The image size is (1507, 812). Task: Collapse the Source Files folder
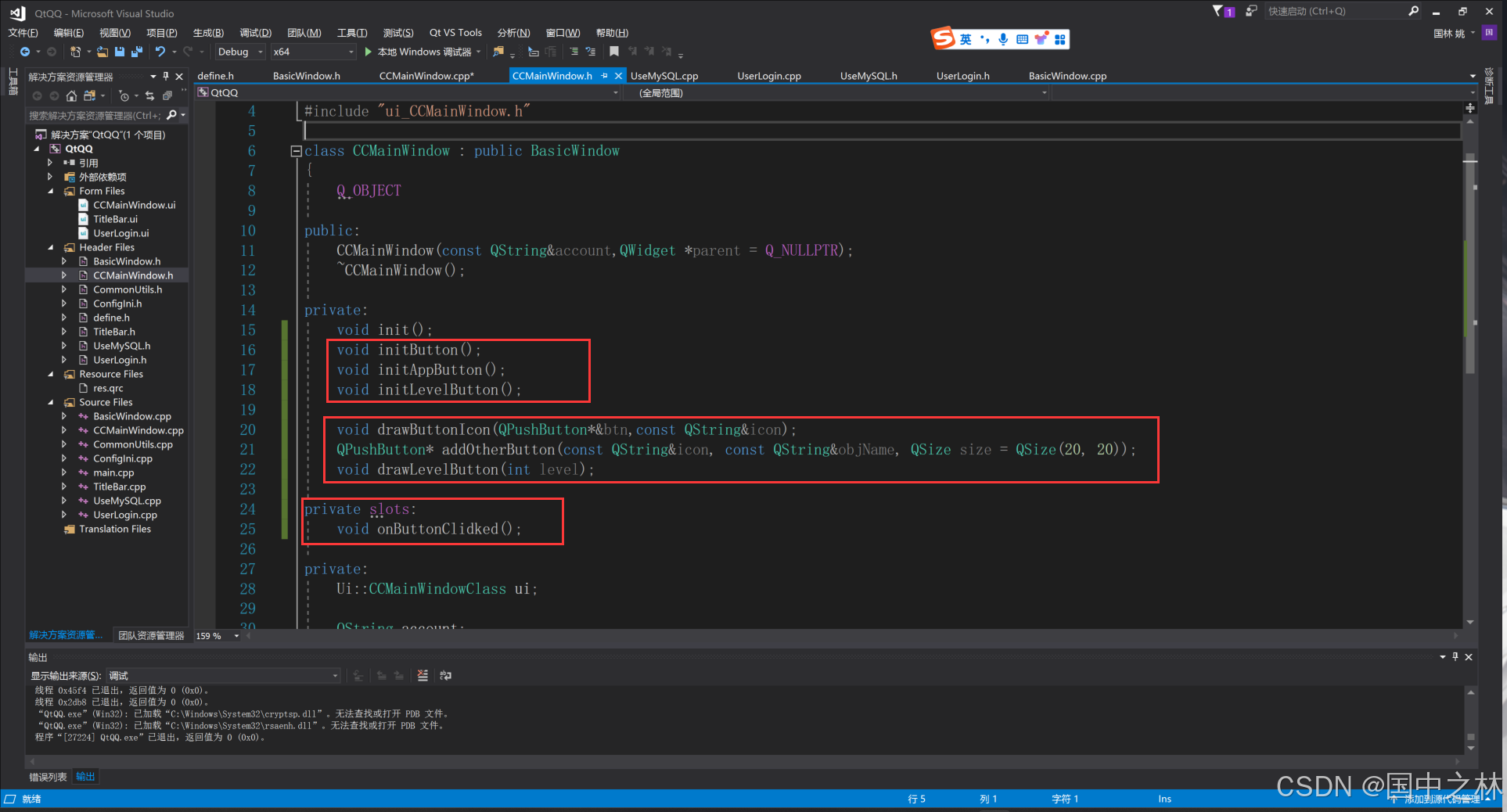click(50, 402)
